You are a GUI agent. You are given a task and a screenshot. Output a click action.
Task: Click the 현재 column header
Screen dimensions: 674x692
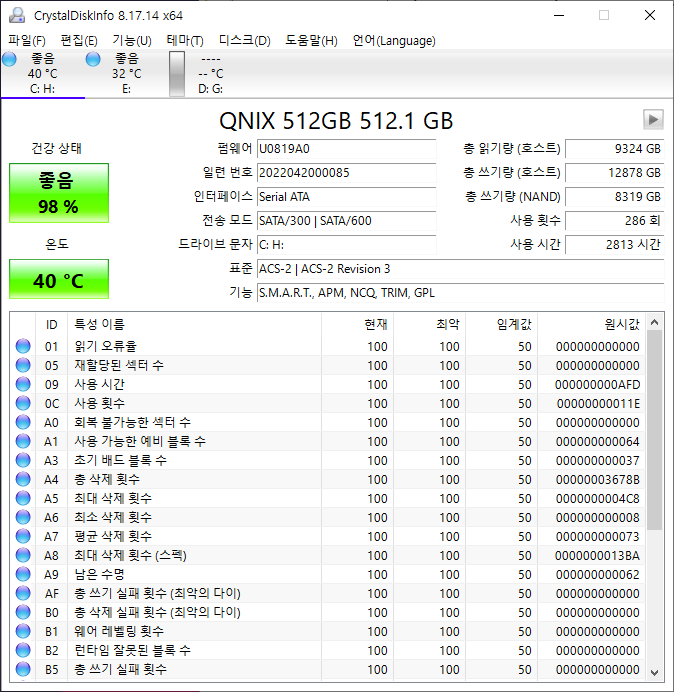pos(358,325)
